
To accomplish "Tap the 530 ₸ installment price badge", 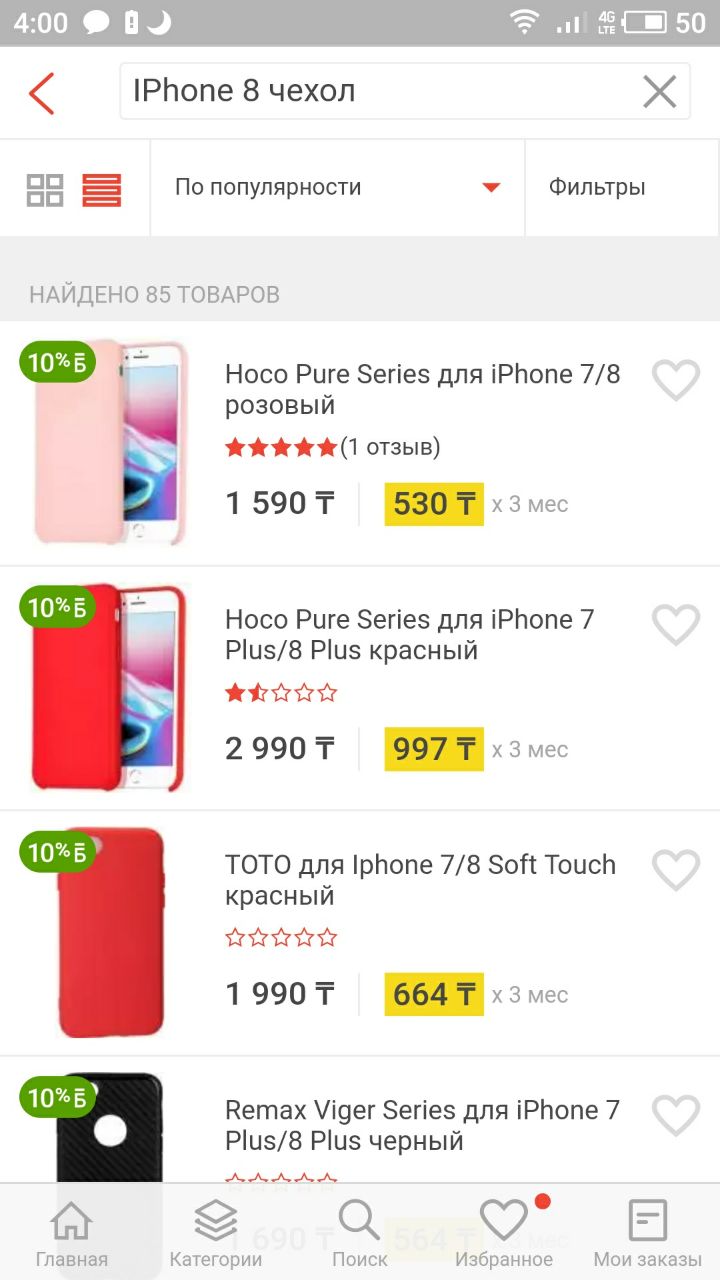I will [434, 503].
